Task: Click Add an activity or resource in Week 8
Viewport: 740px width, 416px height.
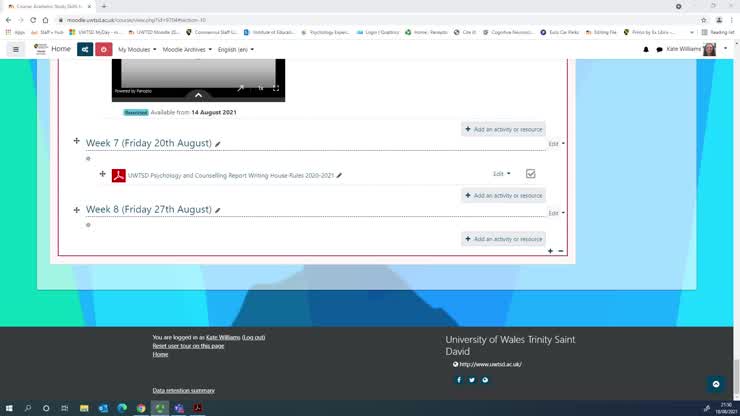Action: pos(504,239)
